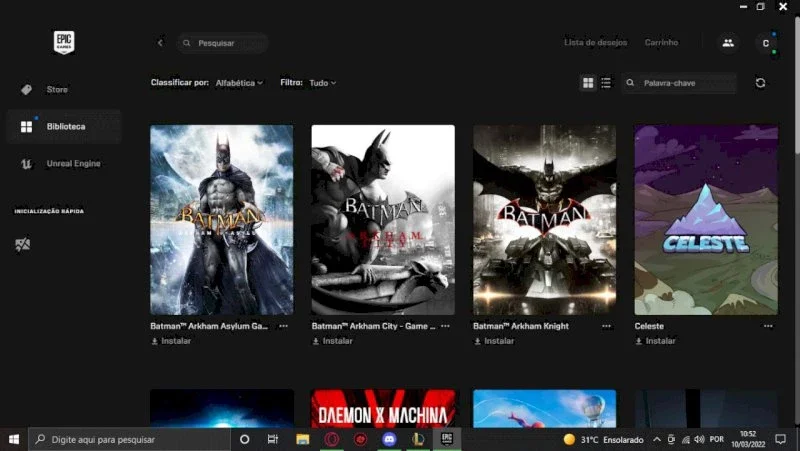The image size is (800, 451).
Task: Expand the Alfabética sort dropdown
Action: point(239,83)
